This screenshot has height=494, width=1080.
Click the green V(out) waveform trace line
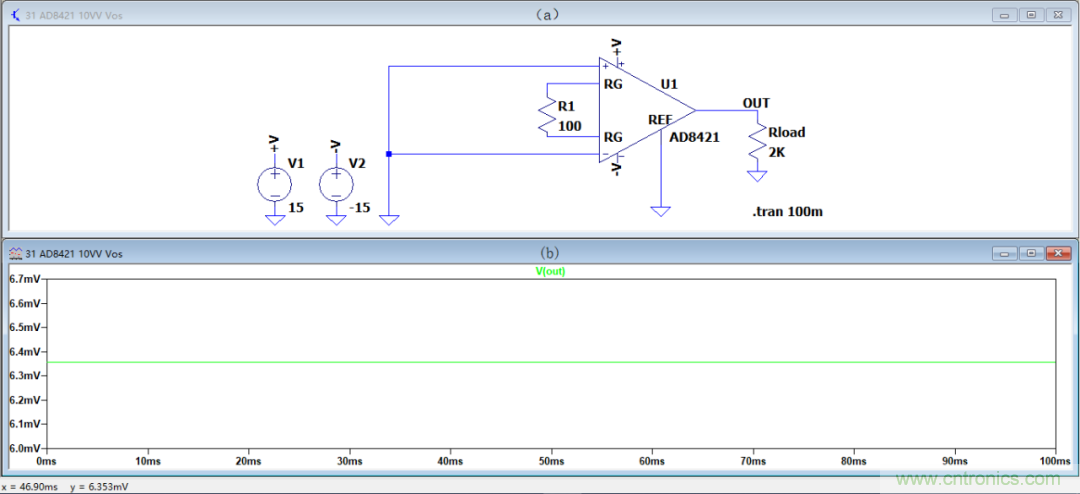400,362
